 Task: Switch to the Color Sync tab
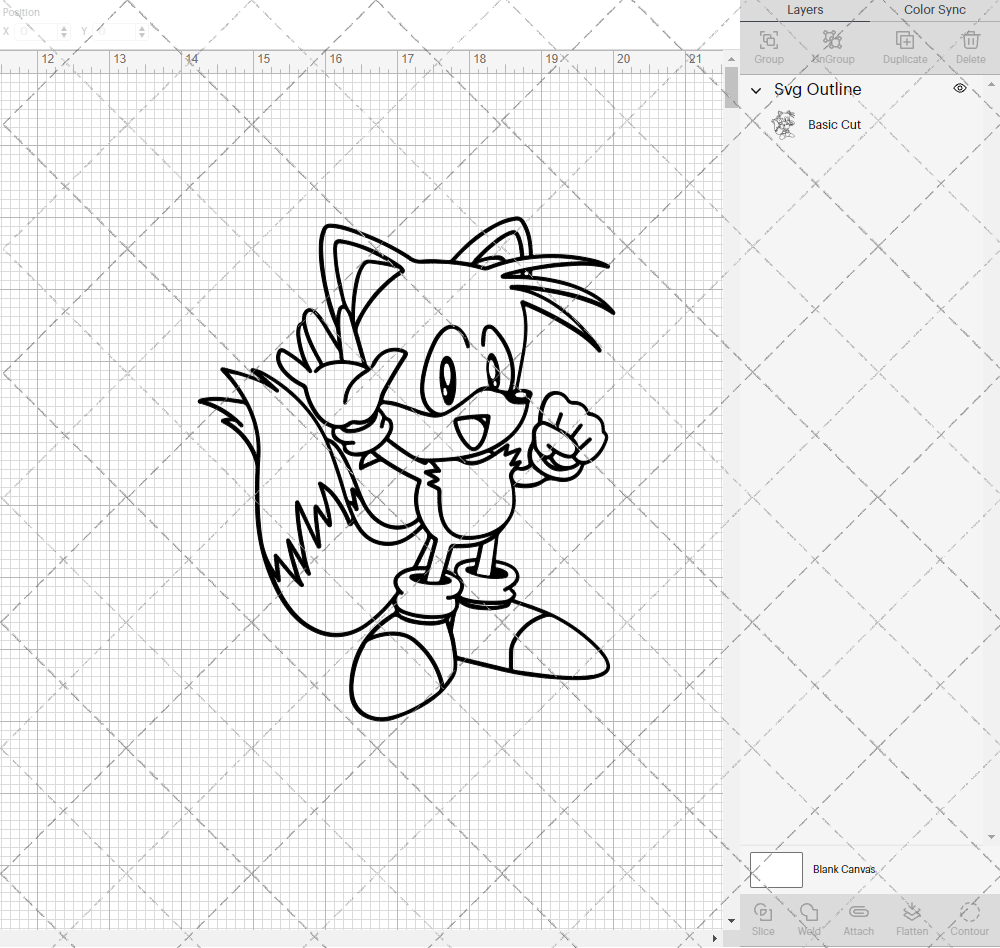click(x=934, y=10)
